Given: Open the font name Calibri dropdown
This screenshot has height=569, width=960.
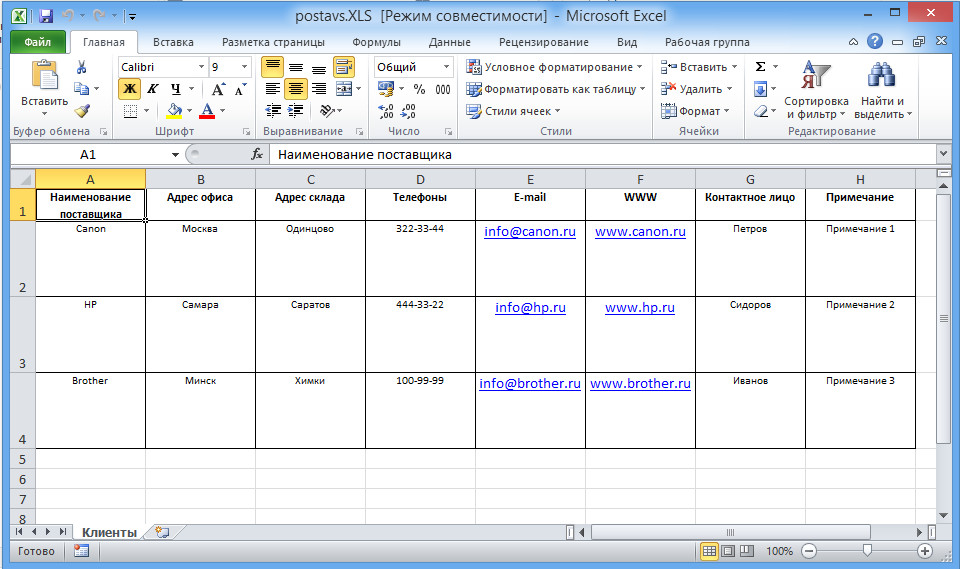Looking at the screenshot, I should click(x=201, y=67).
